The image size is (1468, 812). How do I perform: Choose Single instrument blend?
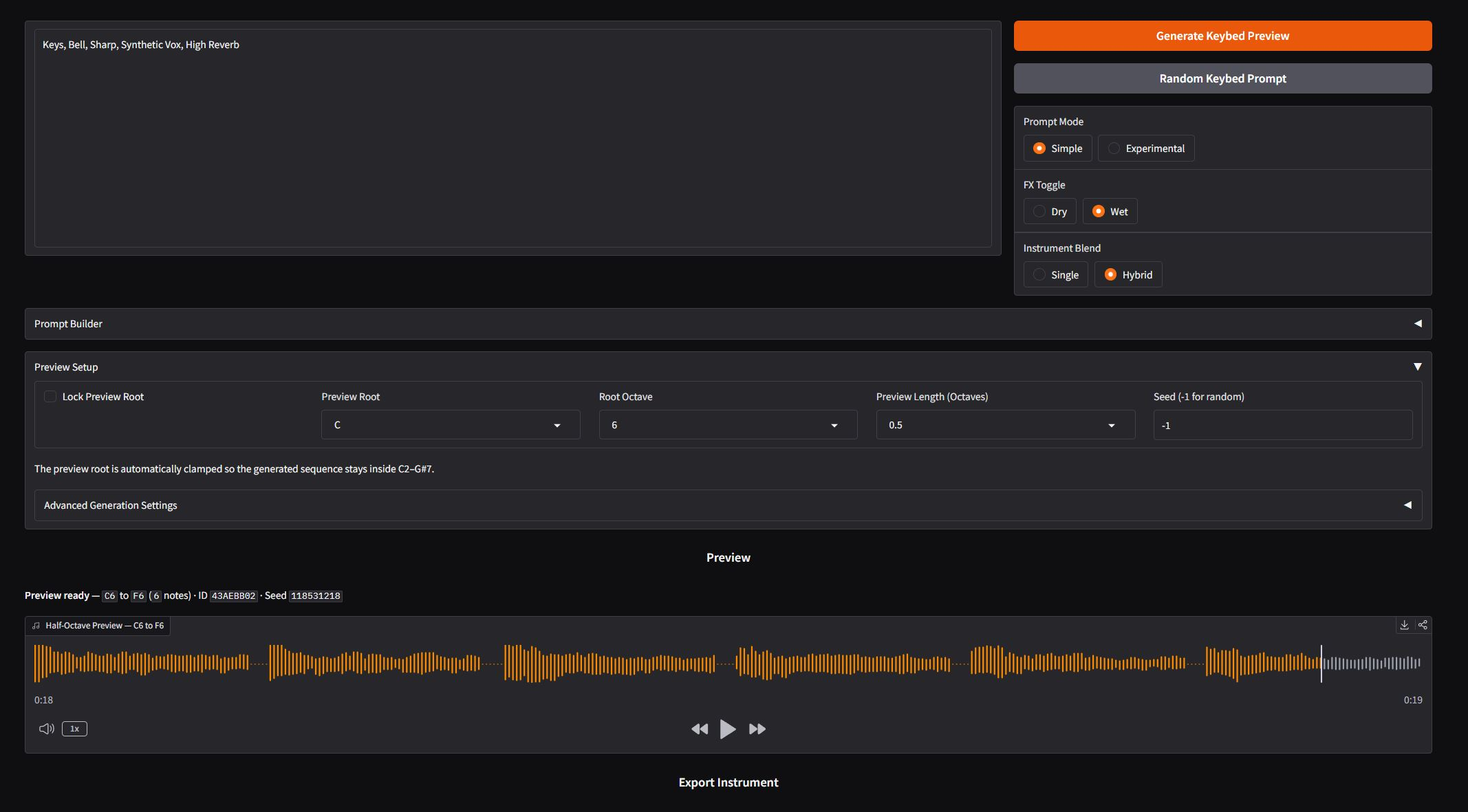[1055, 275]
